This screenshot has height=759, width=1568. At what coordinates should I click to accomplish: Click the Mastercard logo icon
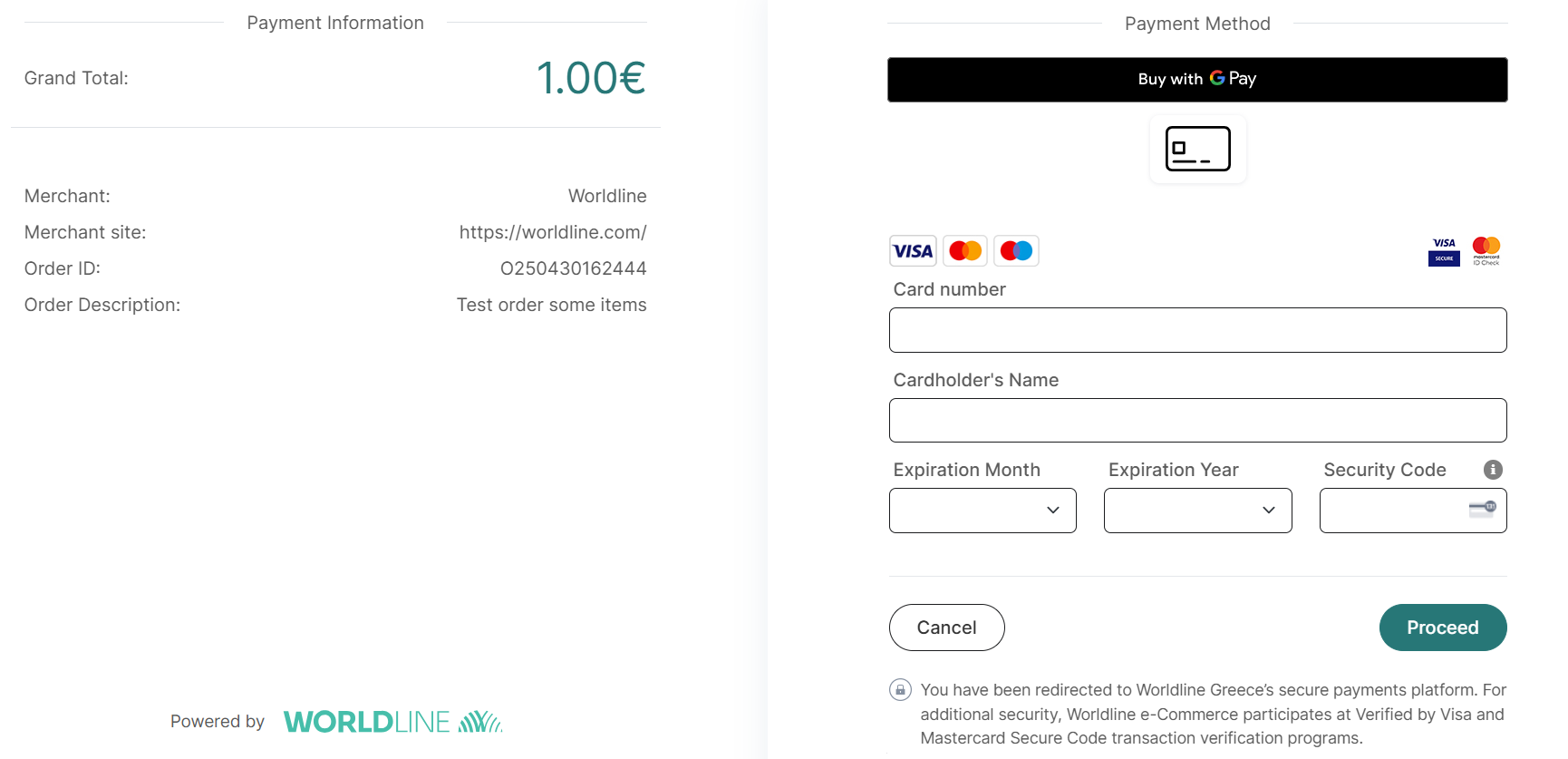point(965,251)
